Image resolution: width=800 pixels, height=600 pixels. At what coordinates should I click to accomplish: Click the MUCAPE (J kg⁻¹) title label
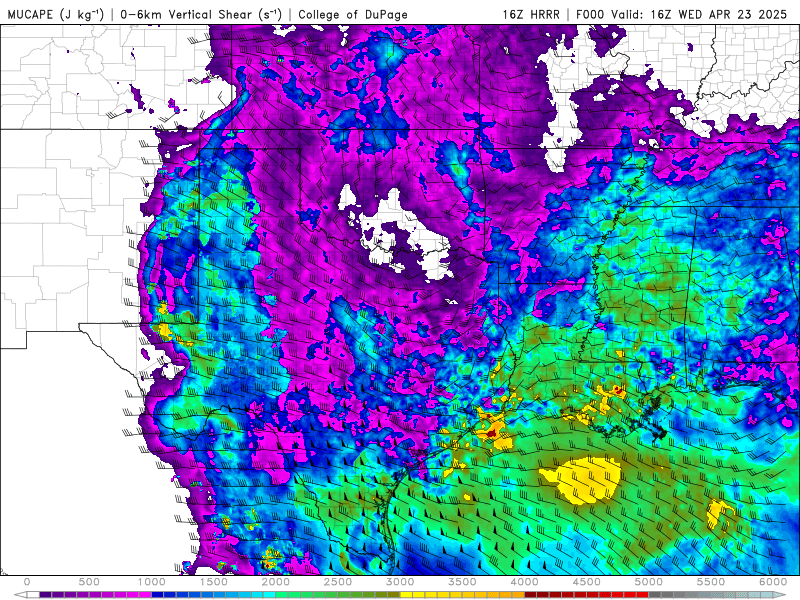coord(56,14)
